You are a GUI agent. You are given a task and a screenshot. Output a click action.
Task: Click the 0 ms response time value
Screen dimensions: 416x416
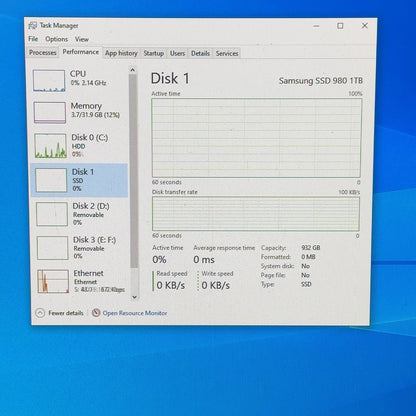tap(204, 260)
